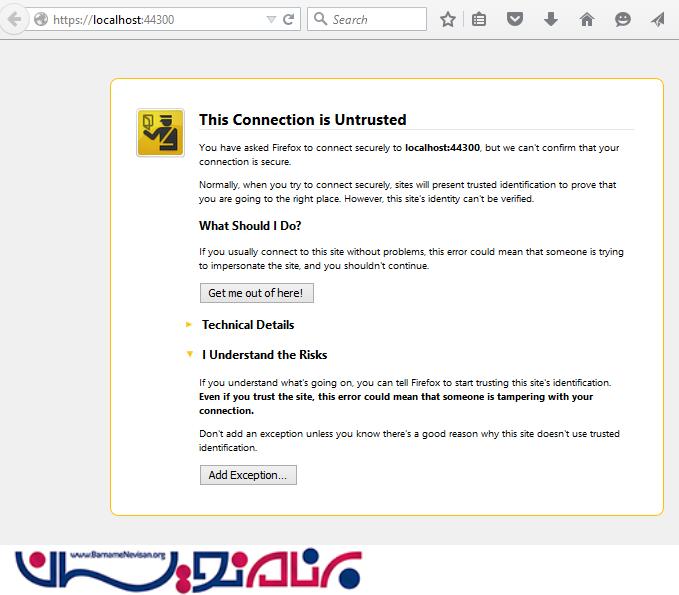The width and height of the screenshot is (679, 595).
Task: Go back using the back arrow button
Action: pos(13,19)
